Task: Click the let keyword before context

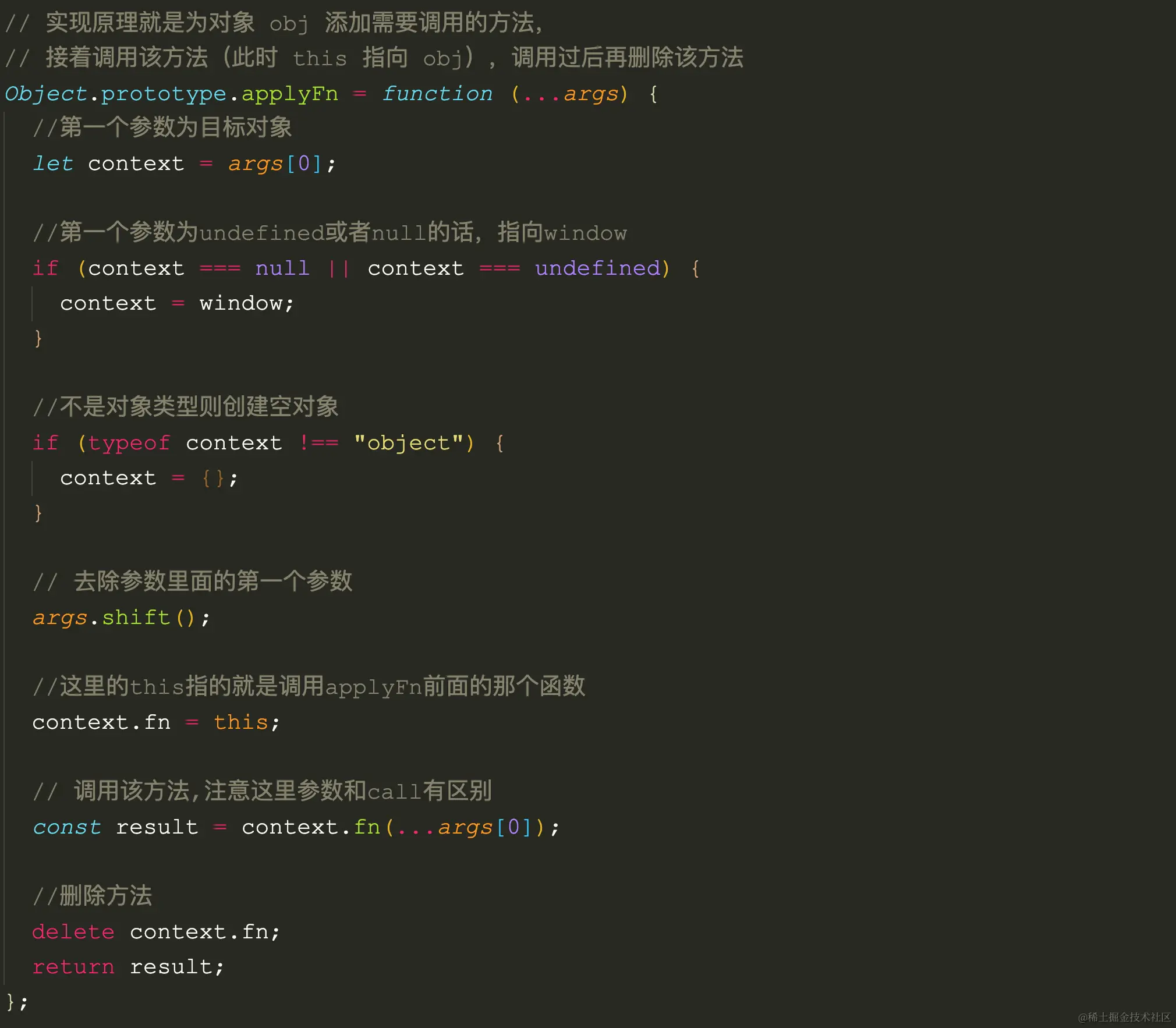Action: [x=52, y=164]
